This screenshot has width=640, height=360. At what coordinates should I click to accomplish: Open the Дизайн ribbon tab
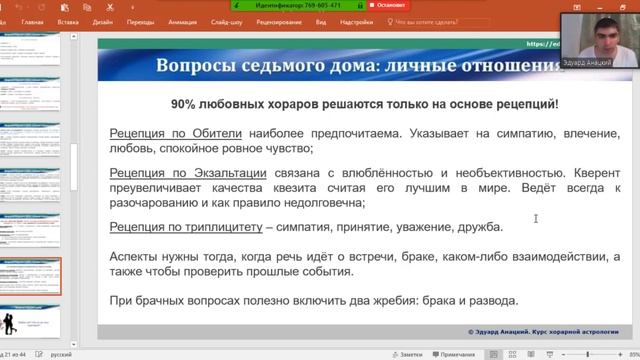tap(102, 22)
